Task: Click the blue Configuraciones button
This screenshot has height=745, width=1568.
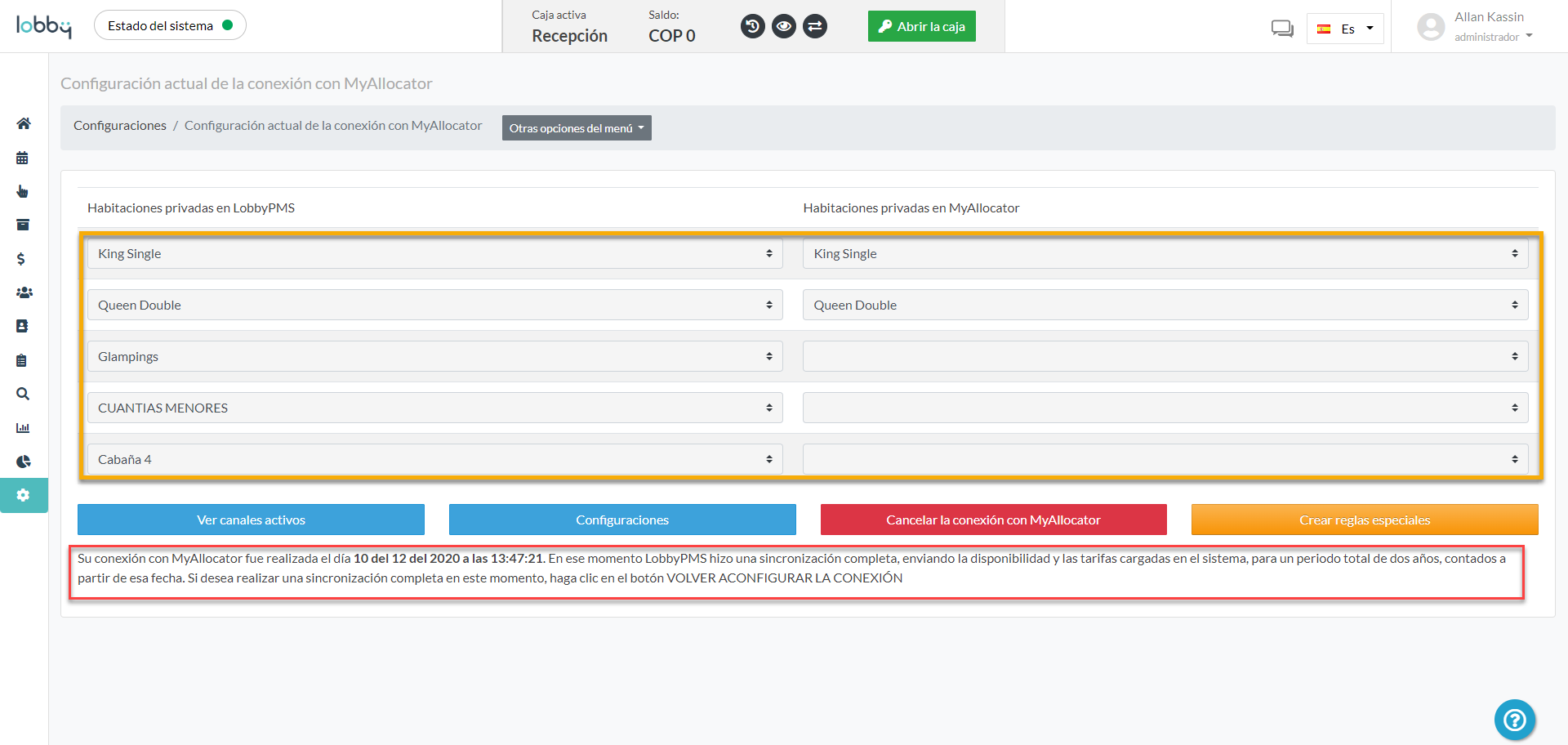Action: 622,520
